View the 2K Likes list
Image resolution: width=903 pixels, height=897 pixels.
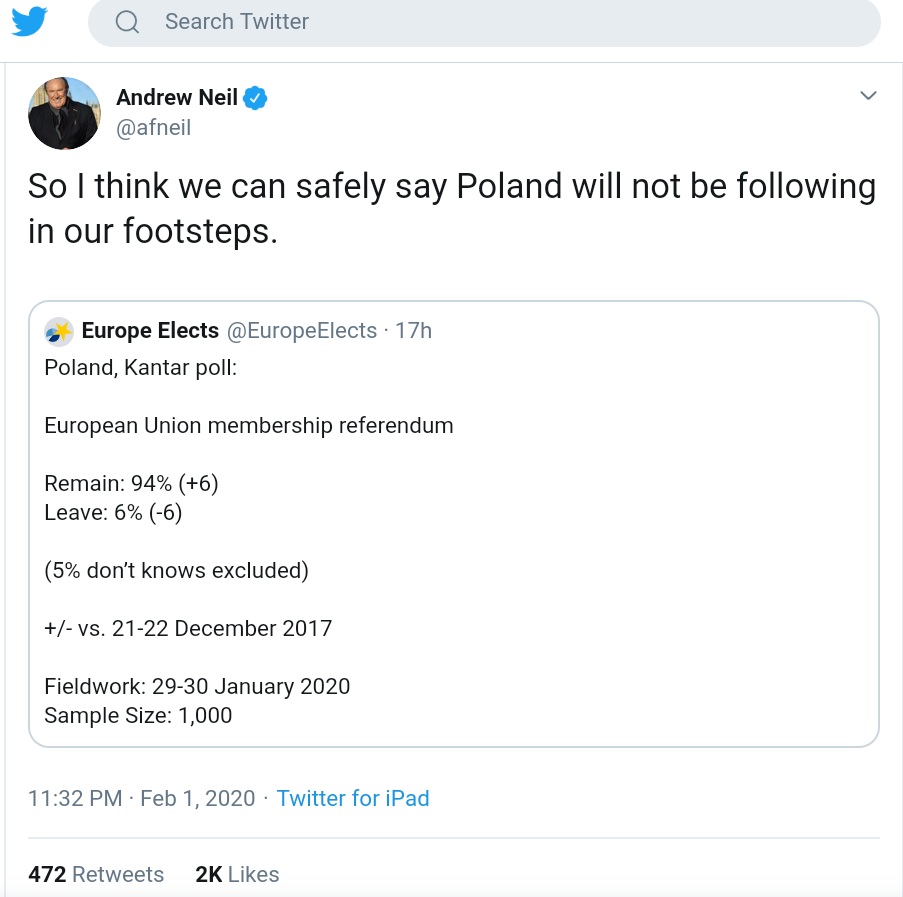click(237, 874)
